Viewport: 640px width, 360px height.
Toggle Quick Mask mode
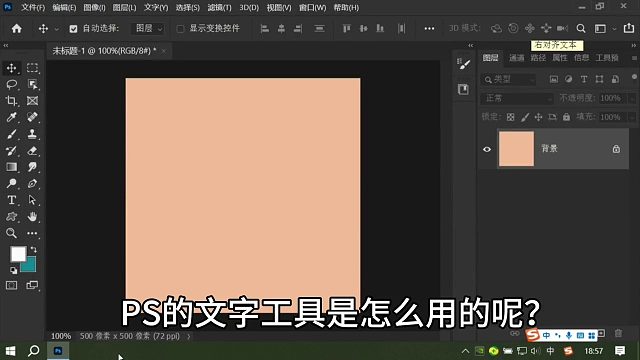click(11, 285)
